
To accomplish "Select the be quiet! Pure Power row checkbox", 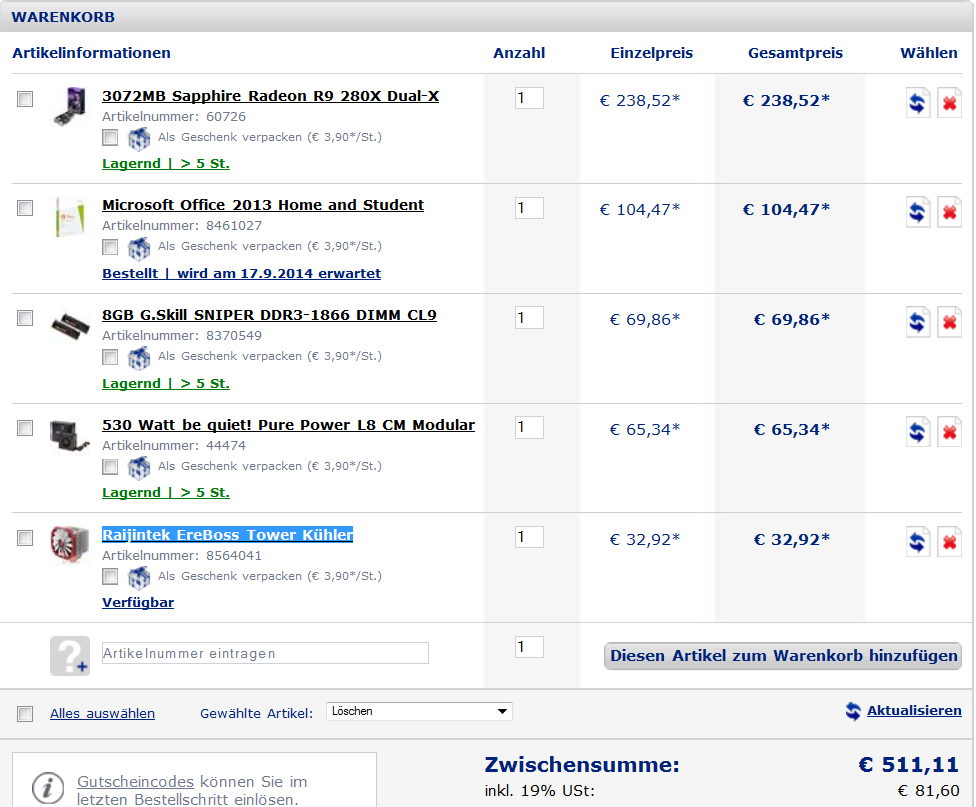I will click(x=25, y=428).
